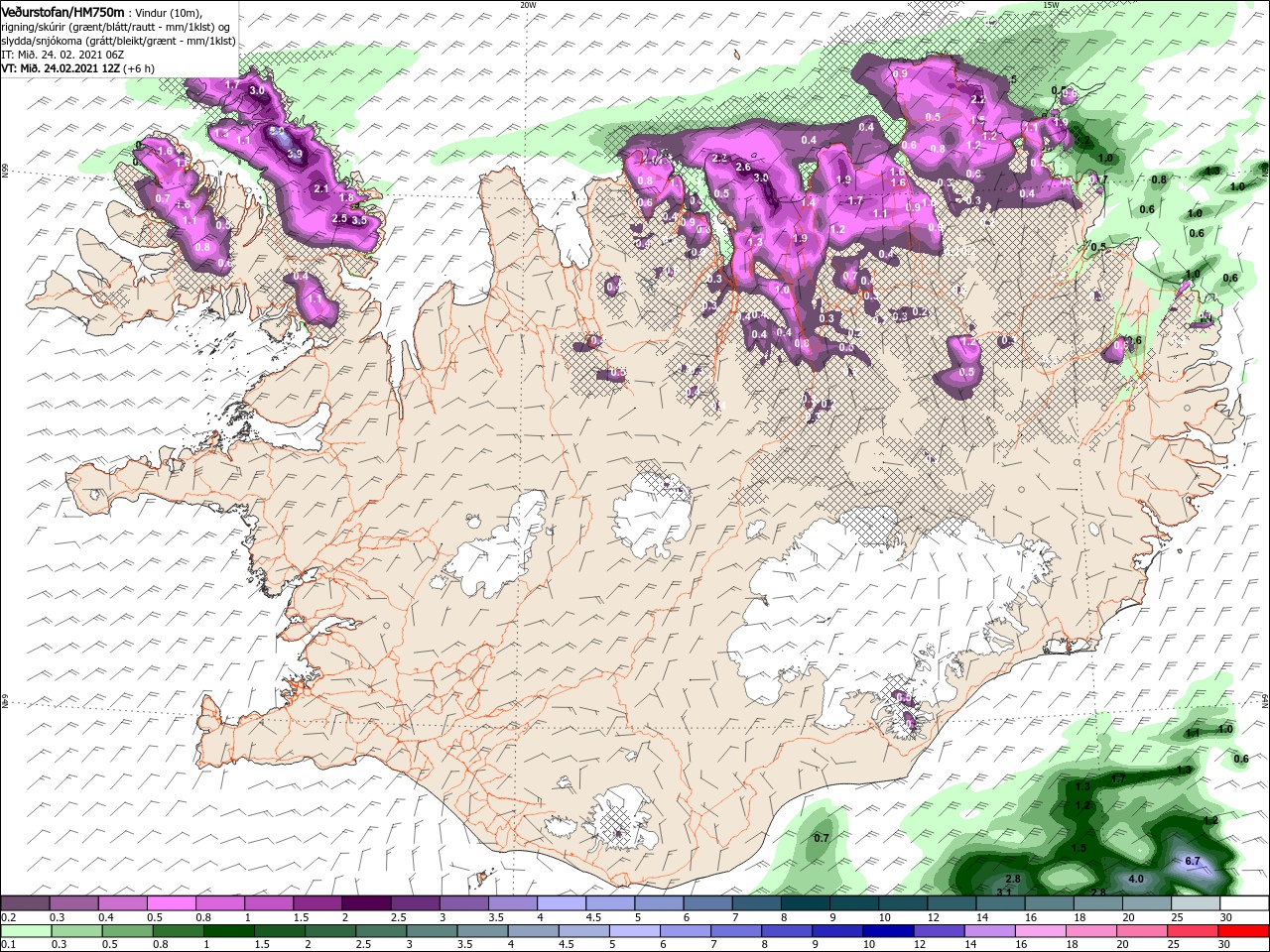Click the 'VT: Mið. 24.02.2021 12Z (+6 h)' line
1270x952 pixels.
(77, 68)
